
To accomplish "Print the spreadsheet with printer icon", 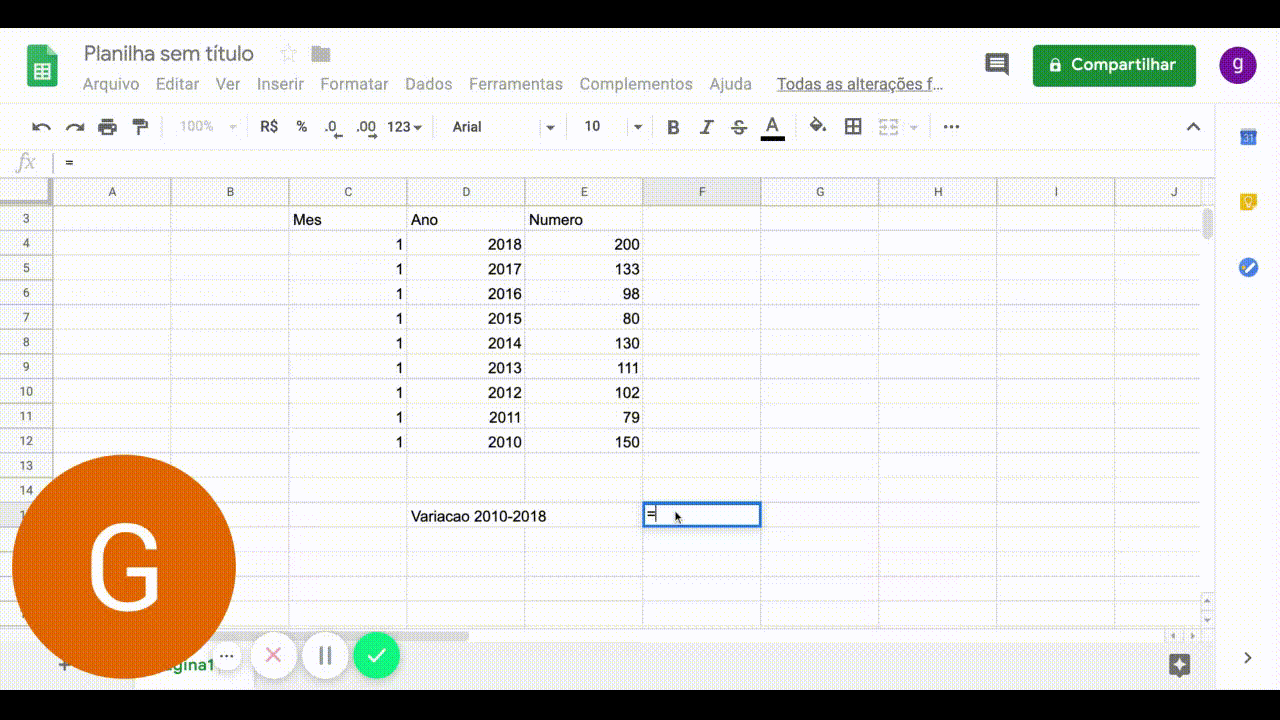I will pyautogui.click(x=107, y=127).
